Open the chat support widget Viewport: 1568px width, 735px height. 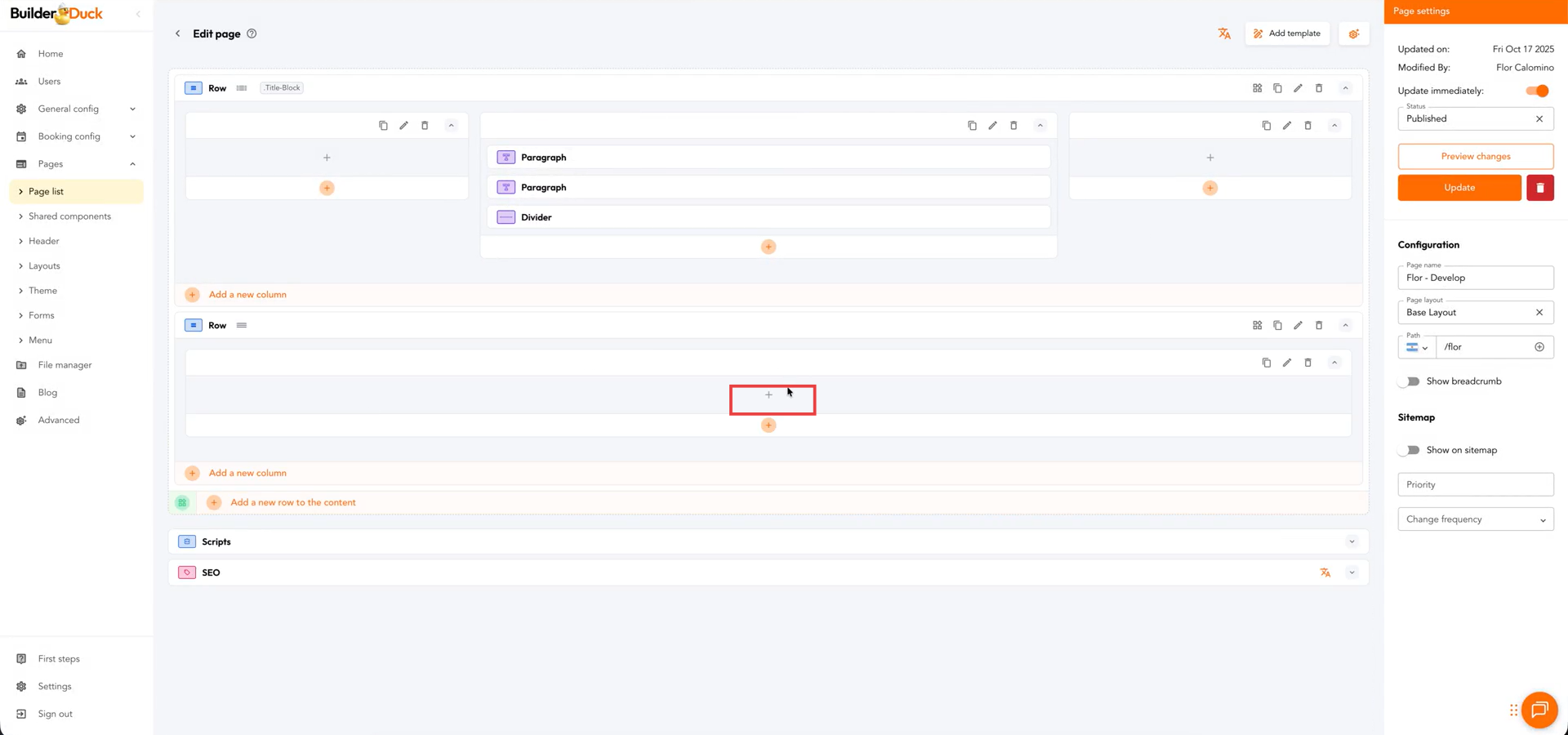click(1539, 710)
